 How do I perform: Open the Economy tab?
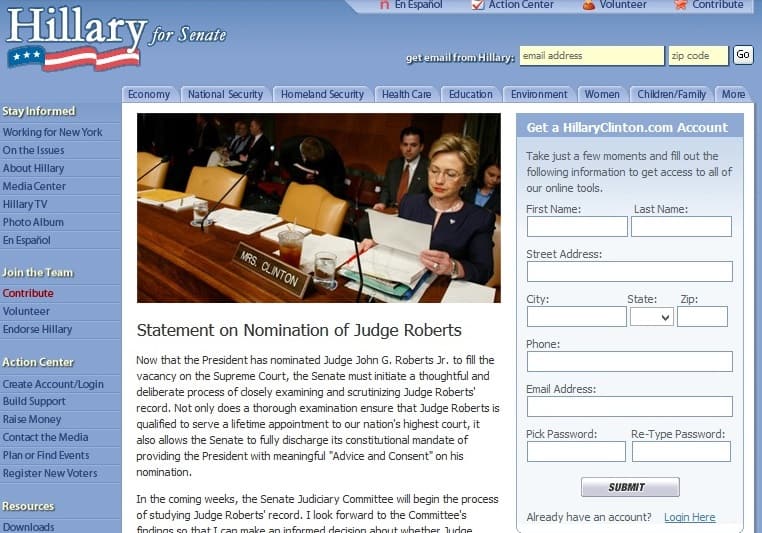(x=149, y=94)
